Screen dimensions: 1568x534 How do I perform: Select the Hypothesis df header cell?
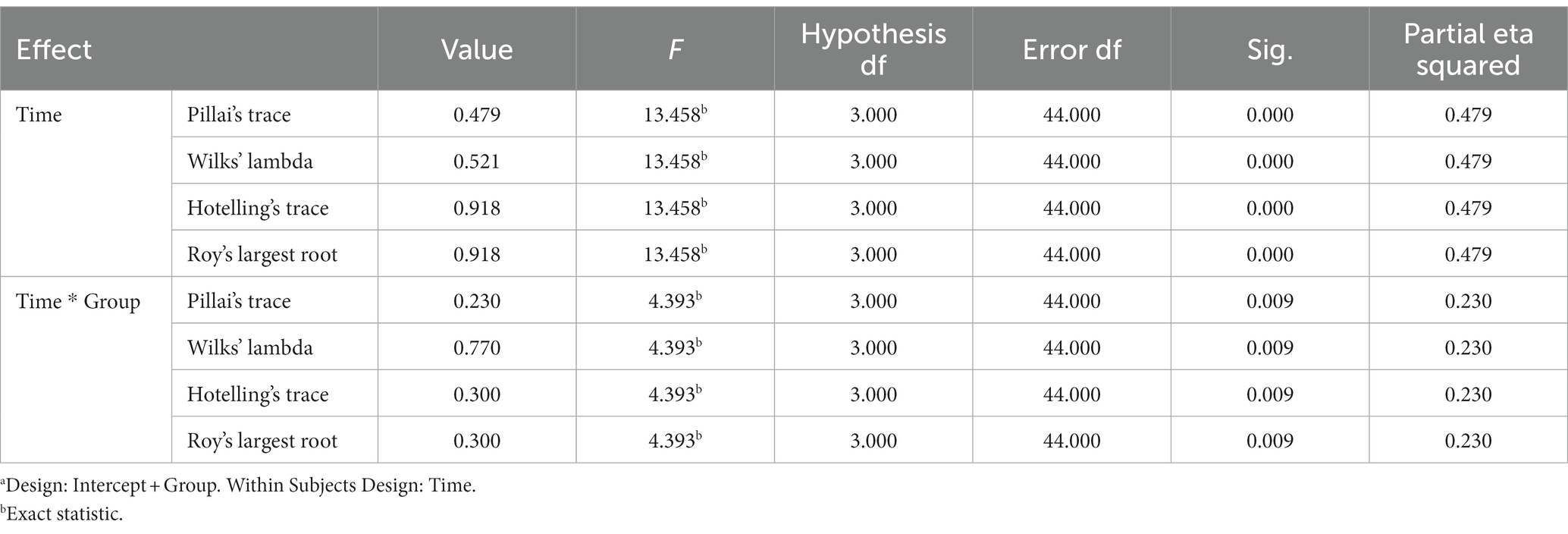click(873, 49)
